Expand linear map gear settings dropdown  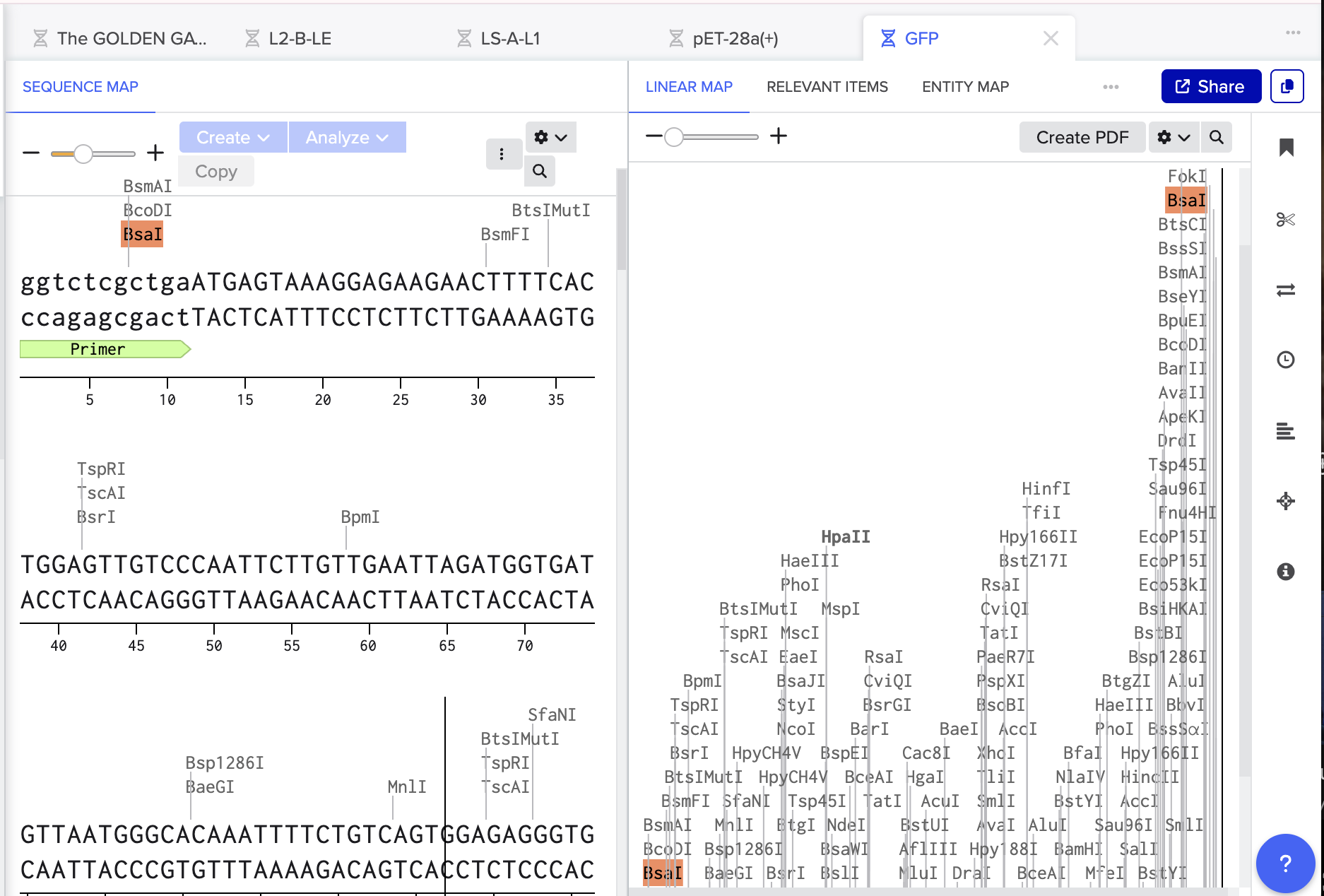pyautogui.click(x=1174, y=137)
